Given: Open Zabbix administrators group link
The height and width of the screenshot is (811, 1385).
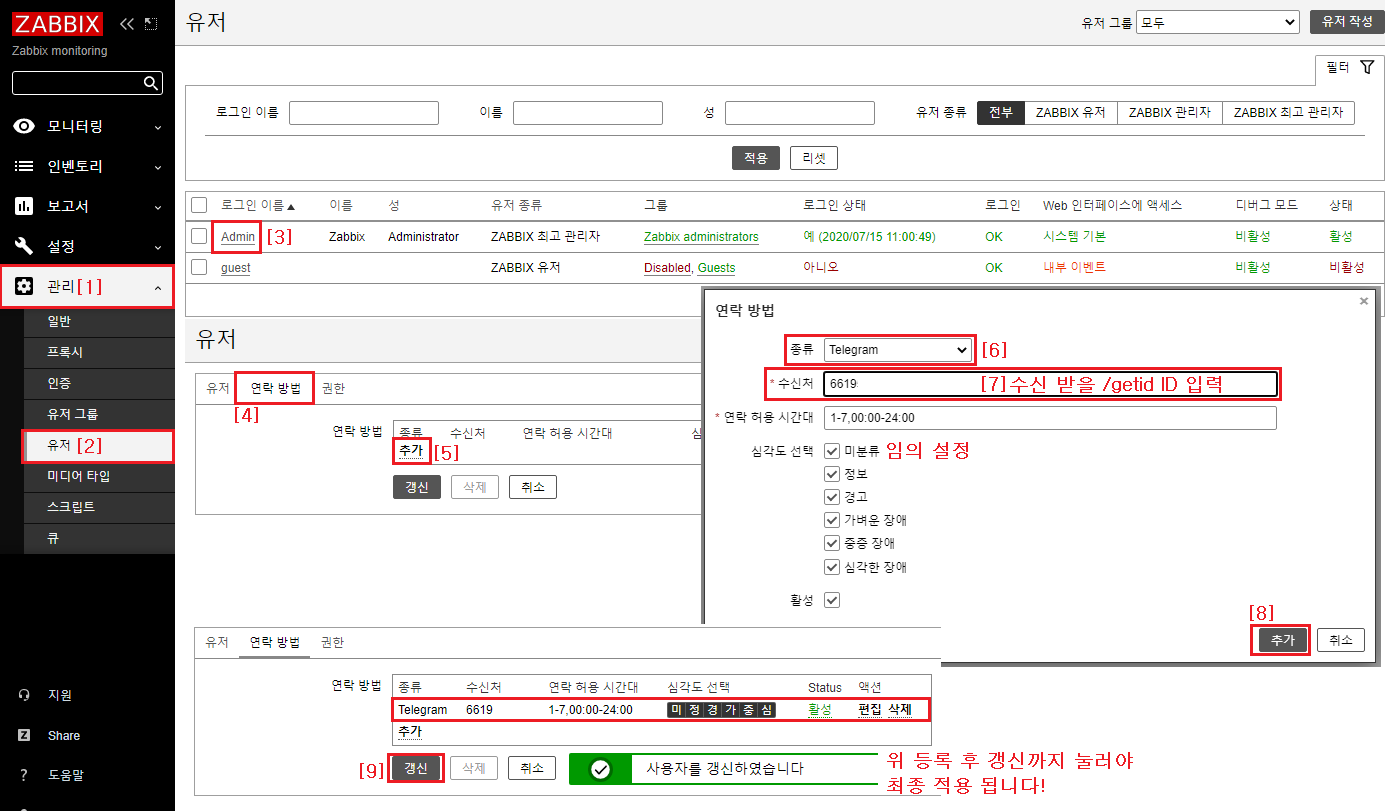Looking at the screenshot, I should pos(701,237).
